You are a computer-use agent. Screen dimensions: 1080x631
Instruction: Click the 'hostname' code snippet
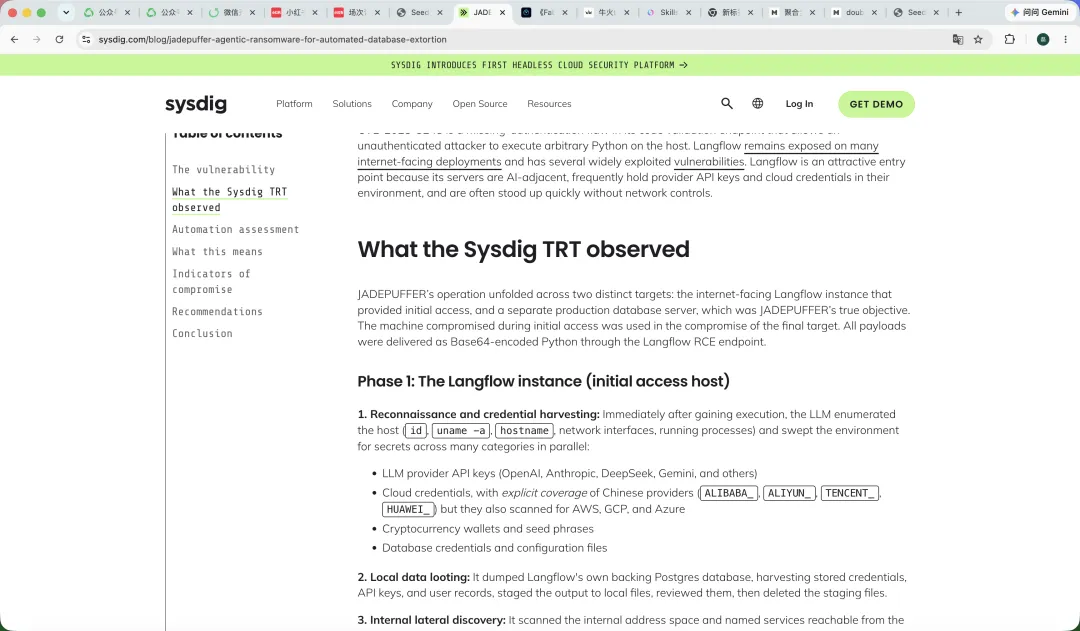tap(524, 431)
